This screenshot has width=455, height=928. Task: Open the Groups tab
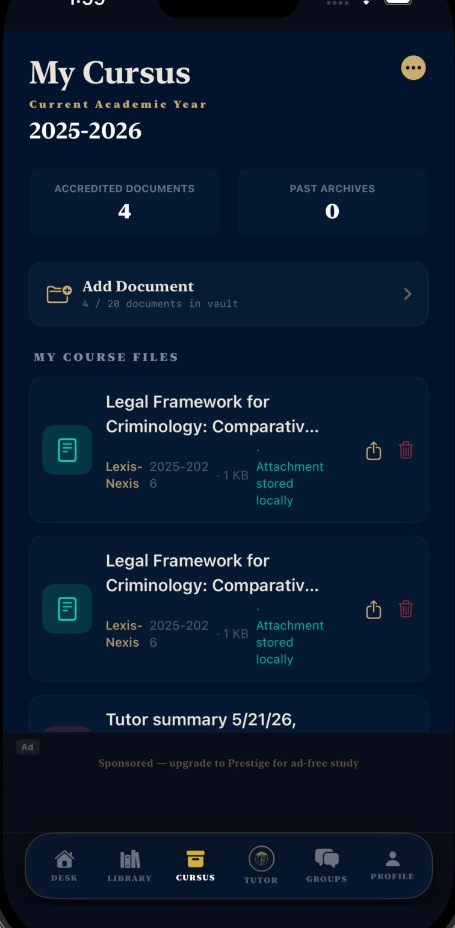click(x=327, y=866)
